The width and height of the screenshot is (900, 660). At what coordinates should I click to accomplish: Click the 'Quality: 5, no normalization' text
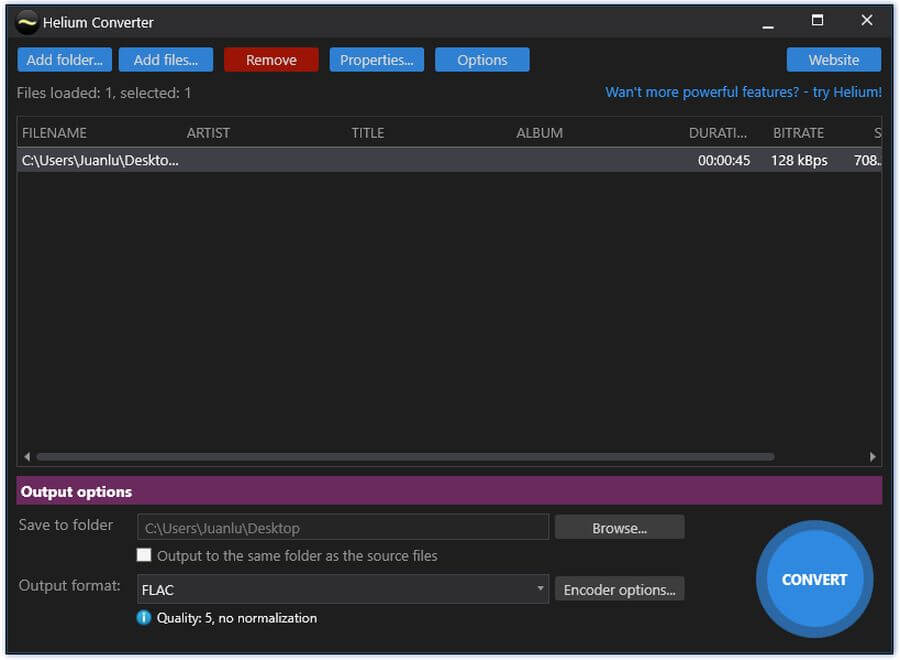pyautogui.click(x=236, y=618)
